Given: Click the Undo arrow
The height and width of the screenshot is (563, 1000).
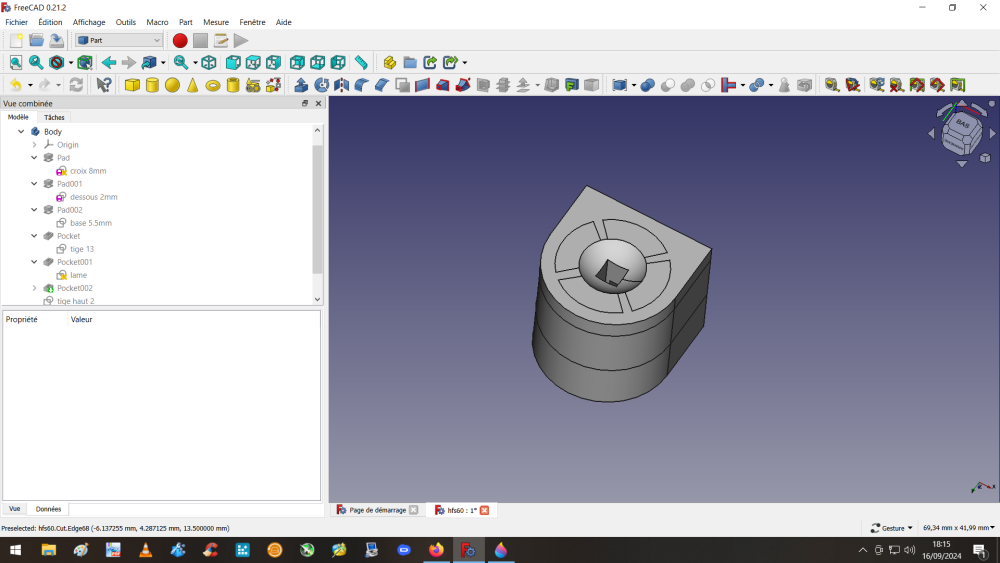Looking at the screenshot, I should coord(15,85).
